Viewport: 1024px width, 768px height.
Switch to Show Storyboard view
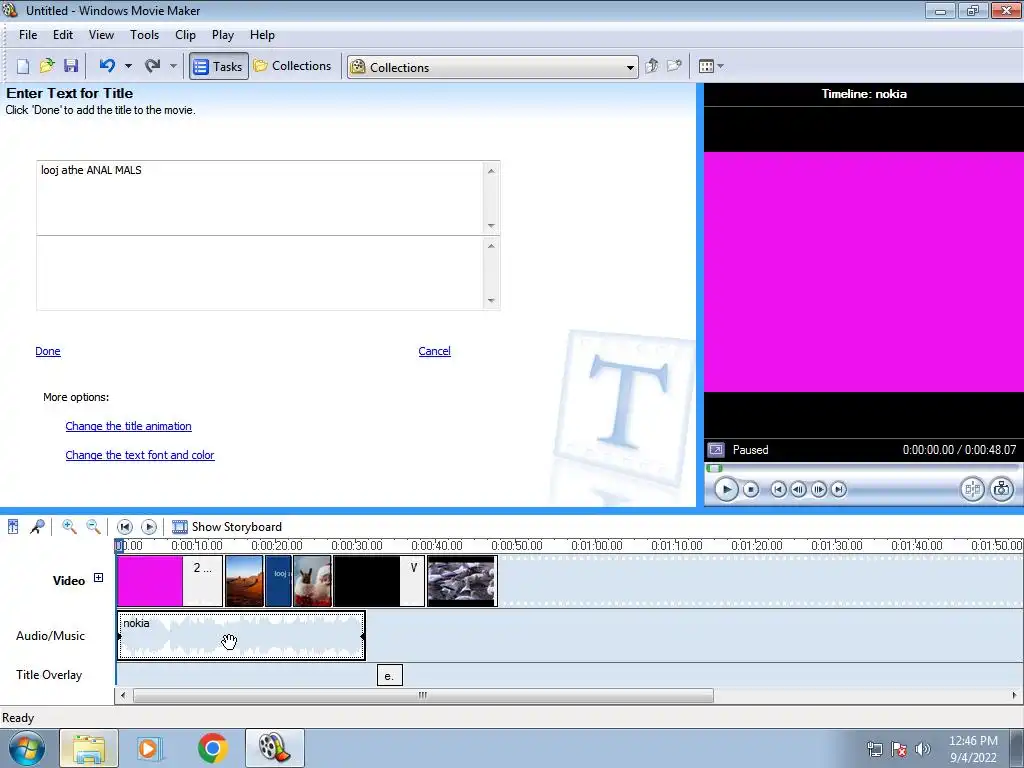coord(227,527)
